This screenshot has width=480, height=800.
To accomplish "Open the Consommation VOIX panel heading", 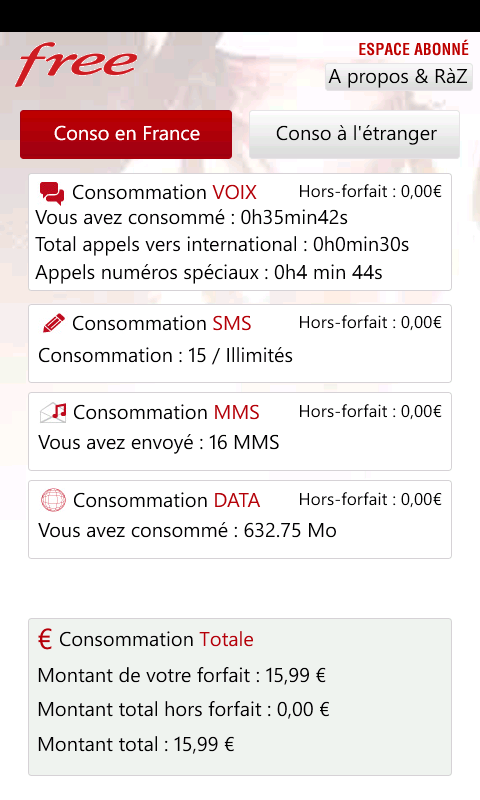I will point(164,192).
